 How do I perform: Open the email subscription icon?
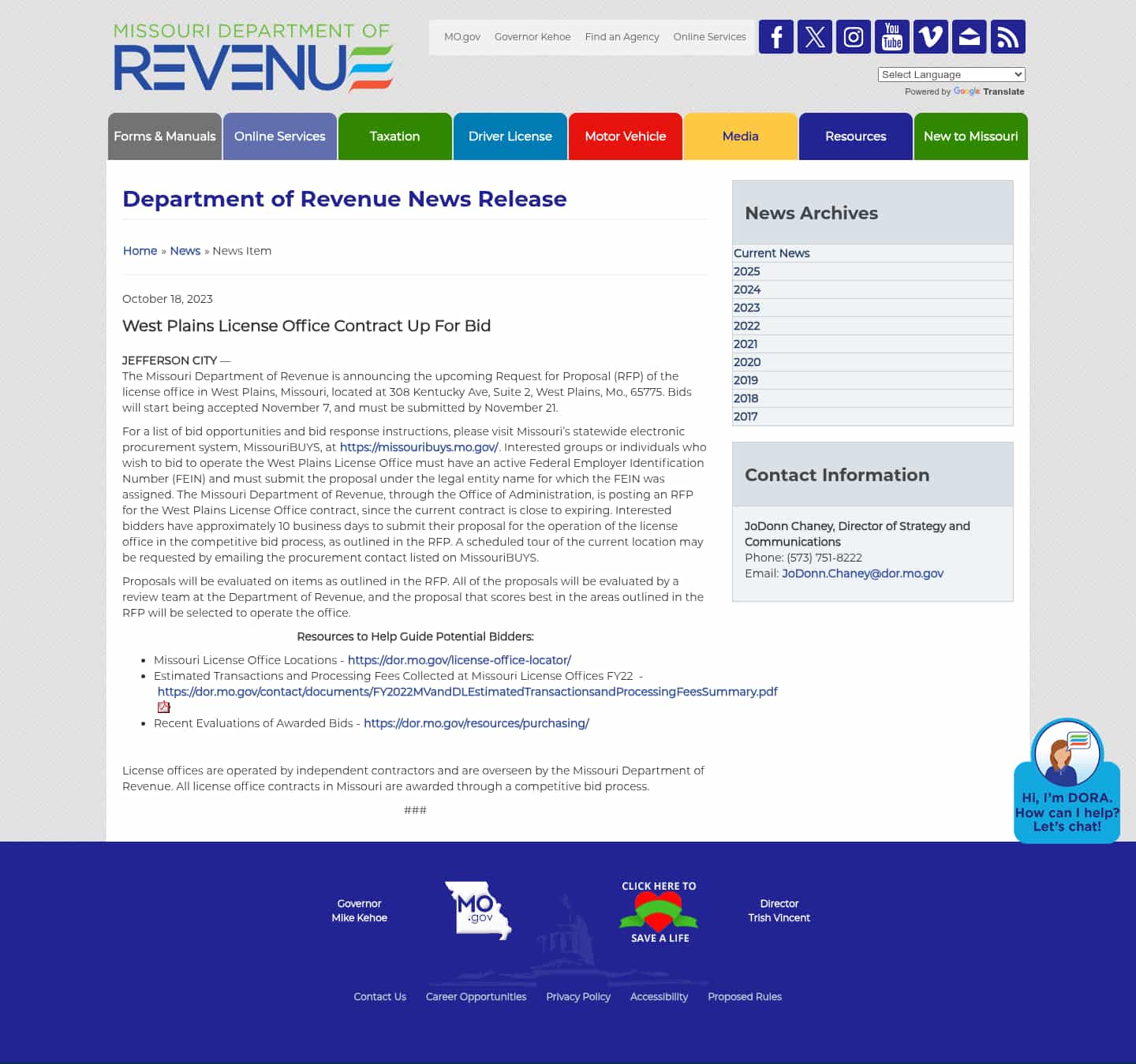[969, 36]
